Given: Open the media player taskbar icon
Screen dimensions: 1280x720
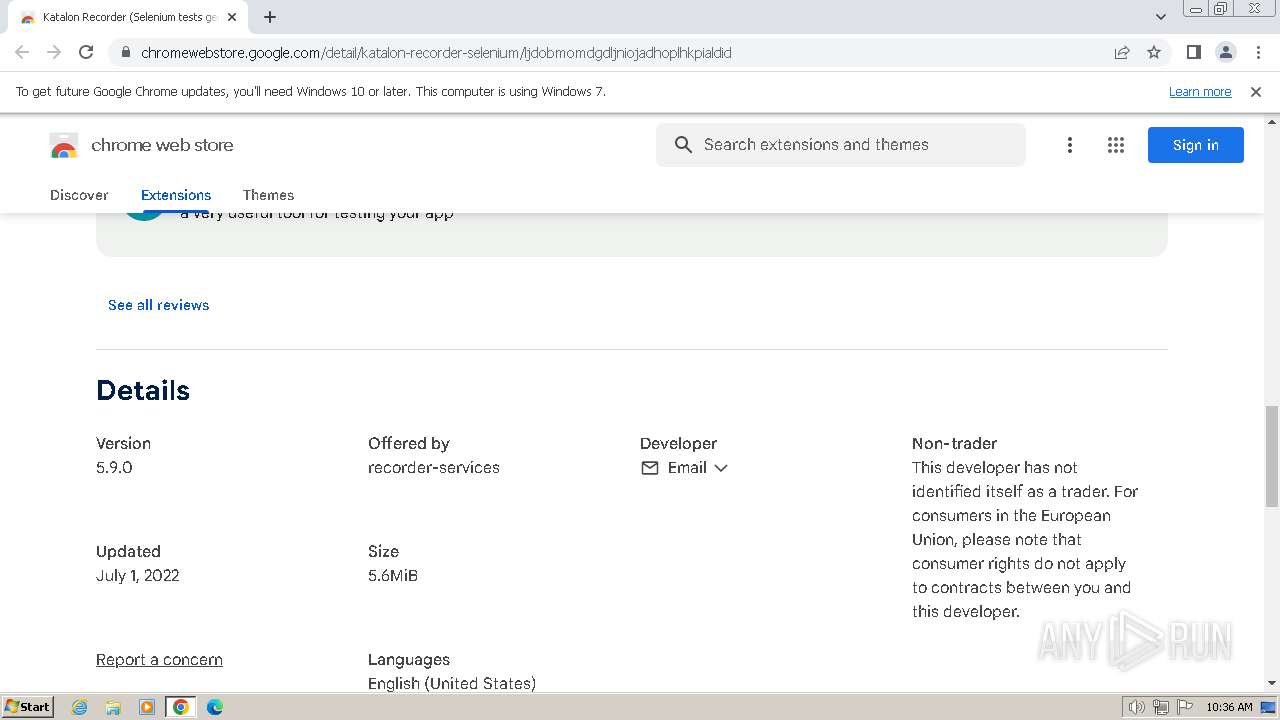Looking at the screenshot, I should pos(147,707).
